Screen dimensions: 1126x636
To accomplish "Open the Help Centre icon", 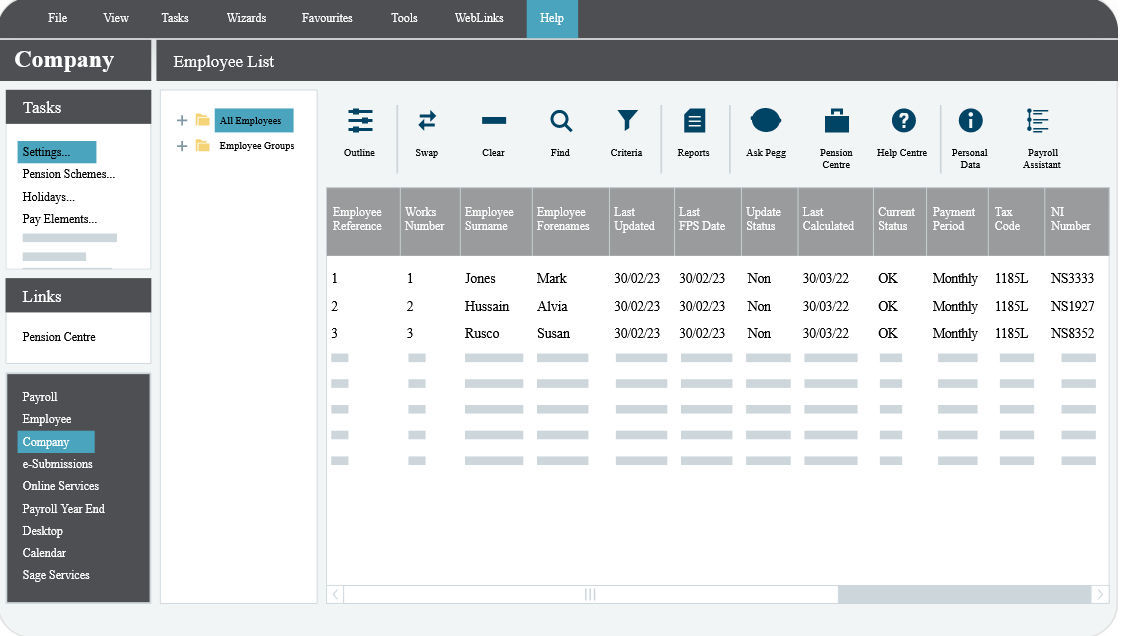I will [x=902, y=129].
